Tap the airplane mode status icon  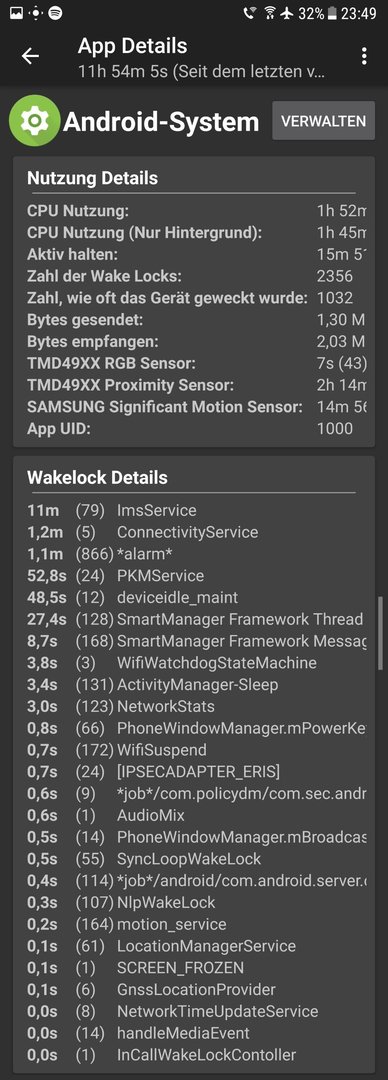point(287,13)
